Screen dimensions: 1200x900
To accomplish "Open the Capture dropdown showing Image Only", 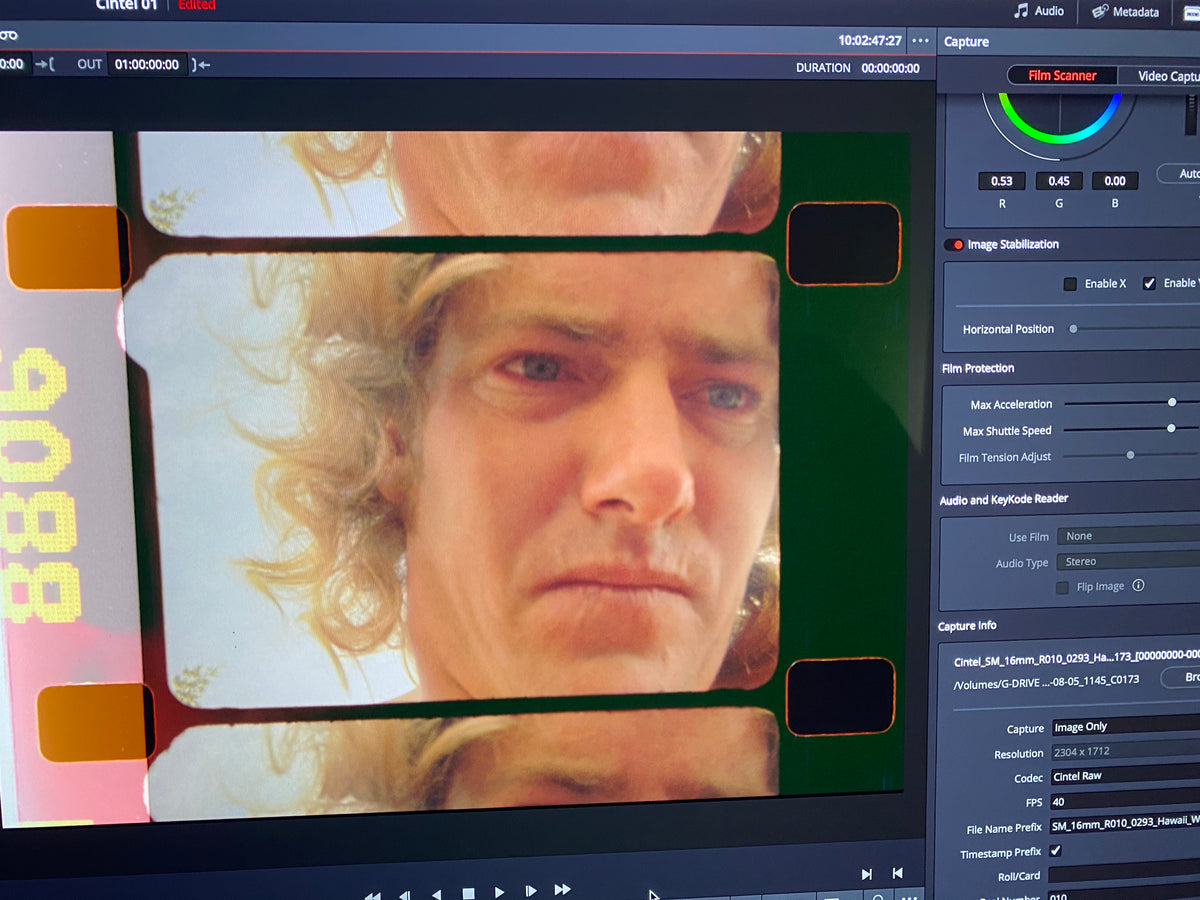I will click(x=1124, y=726).
